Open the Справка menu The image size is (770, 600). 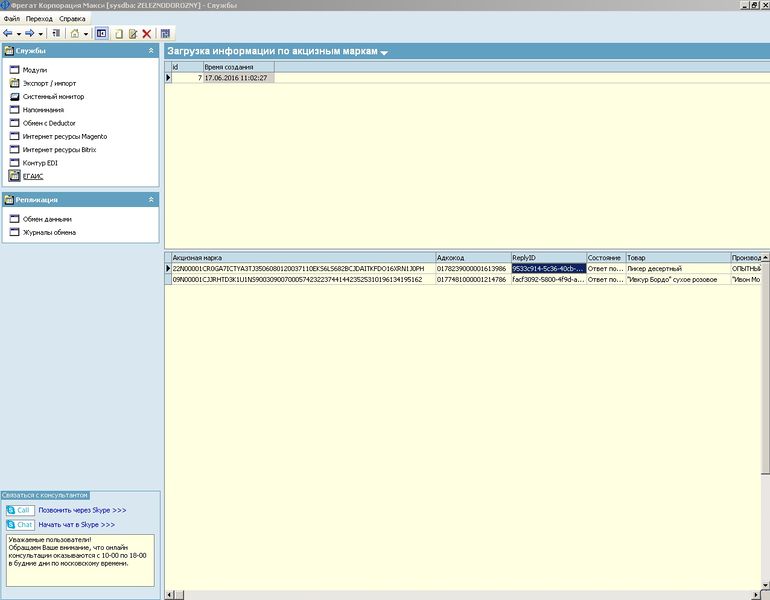point(72,19)
